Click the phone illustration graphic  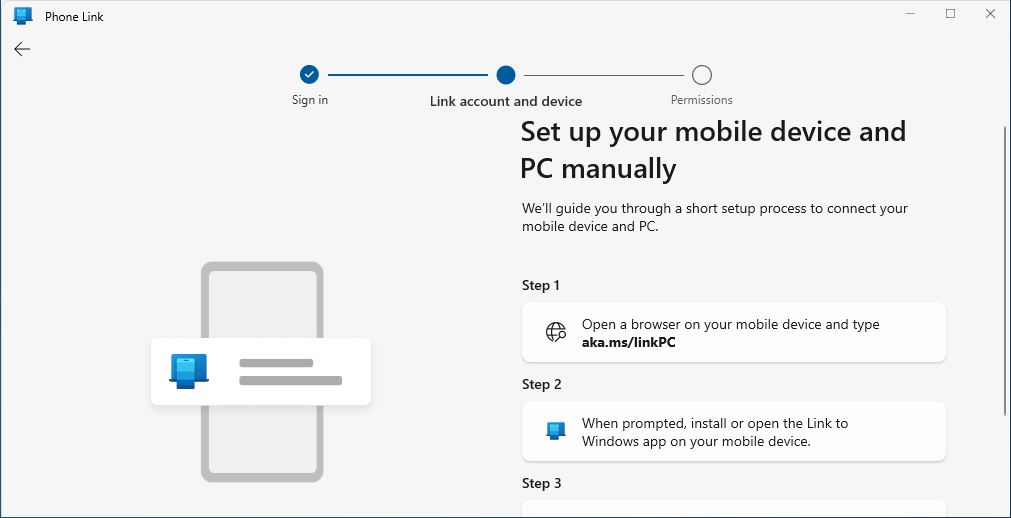pyautogui.click(x=262, y=372)
